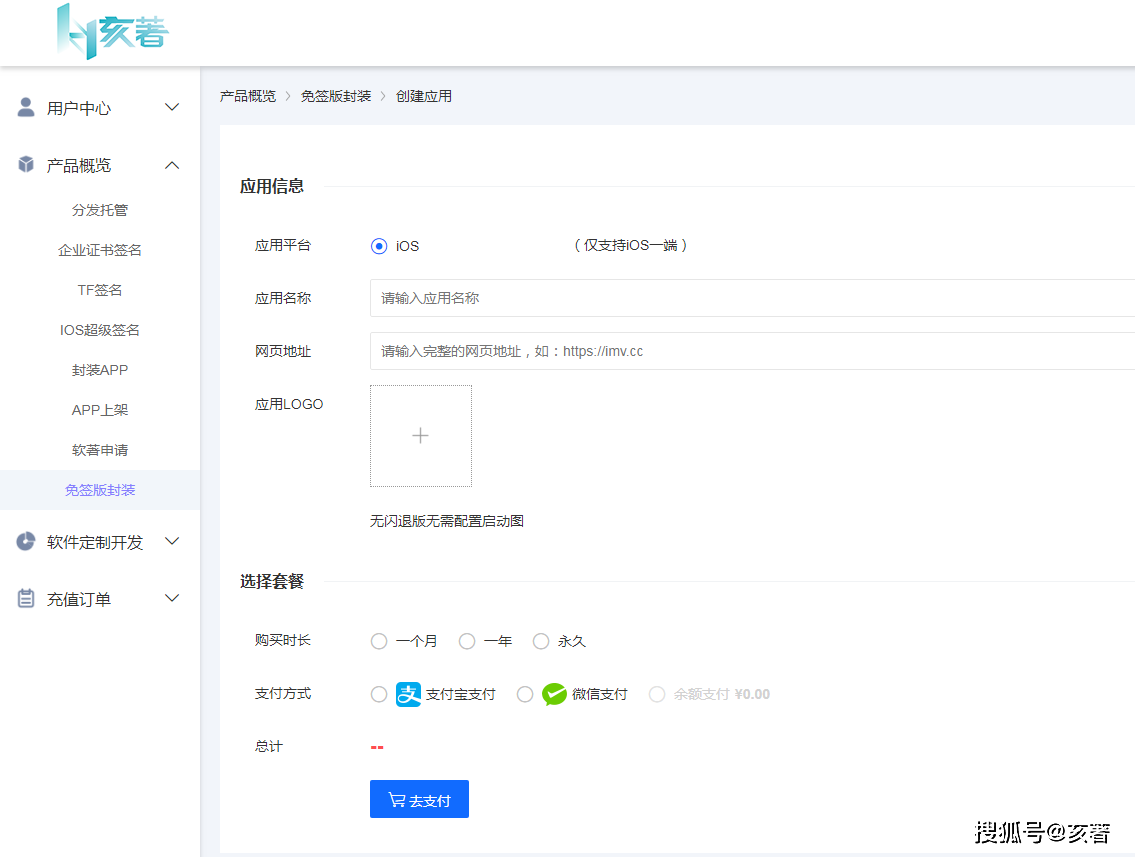This screenshot has width=1135, height=857.
Task: Choose 永久 purchase duration
Action: (541, 641)
